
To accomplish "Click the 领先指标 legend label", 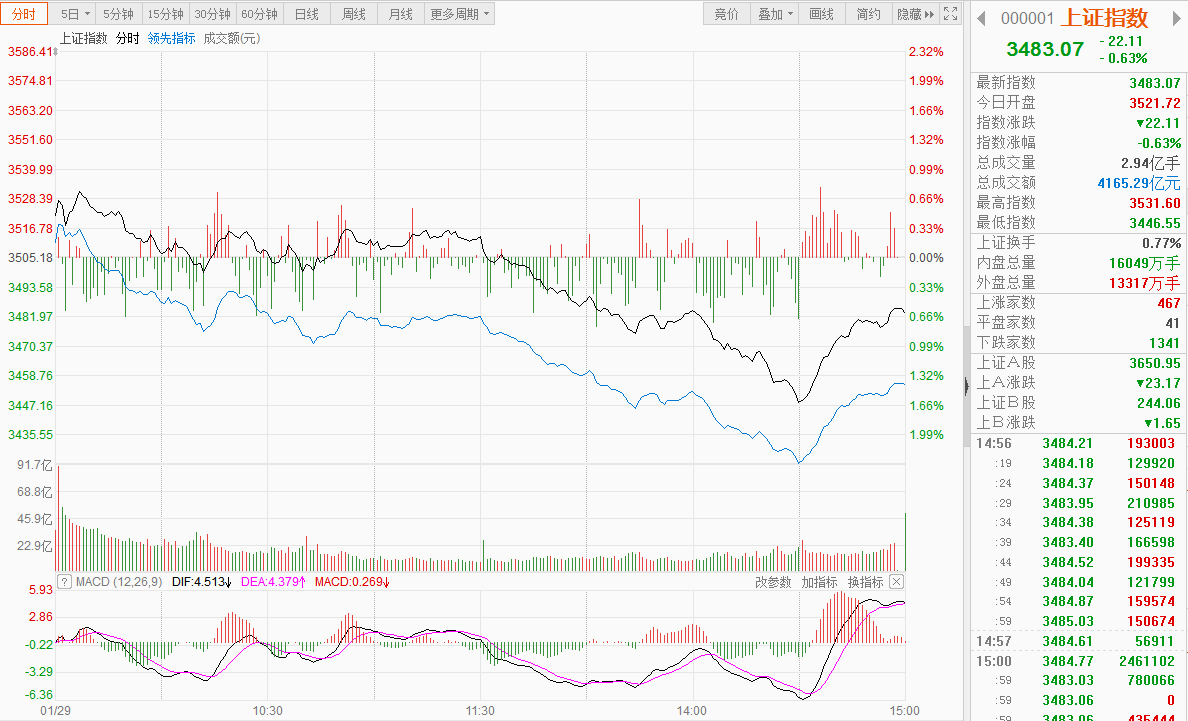I will coord(171,38).
